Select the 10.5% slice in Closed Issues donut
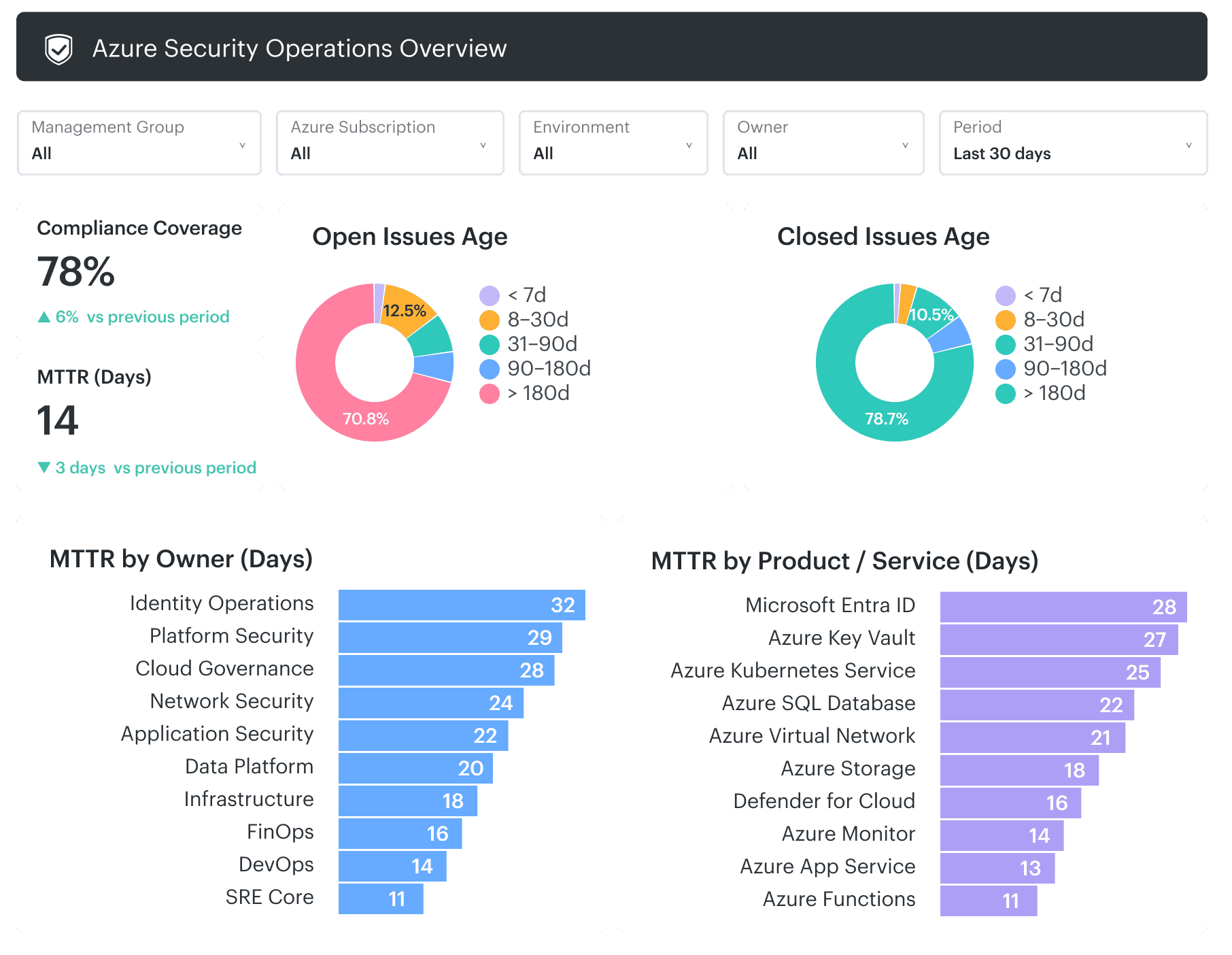 tap(933, 314)
